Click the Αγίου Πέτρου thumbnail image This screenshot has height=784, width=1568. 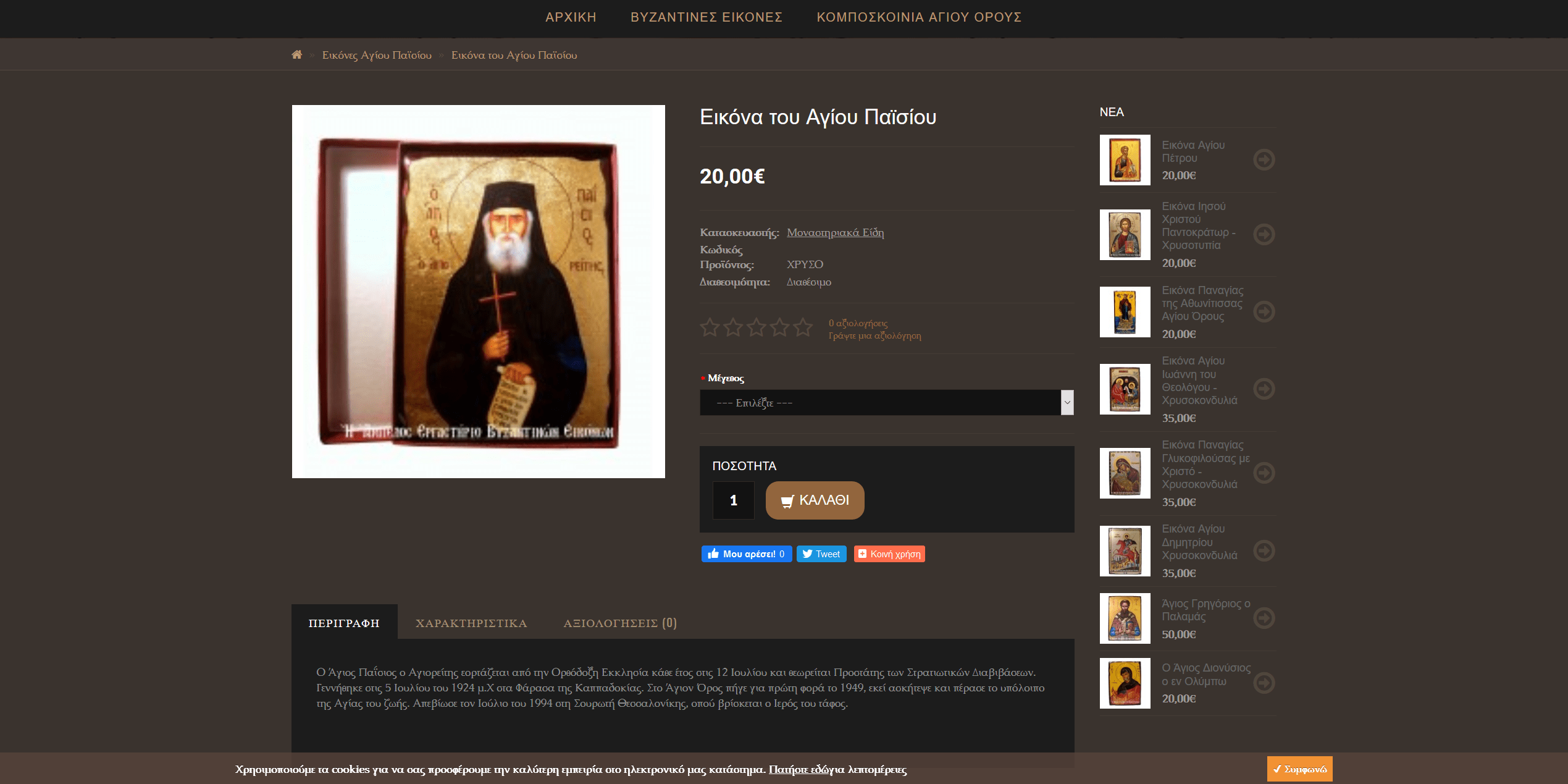pyautogui.click(x=1125, y=160)
